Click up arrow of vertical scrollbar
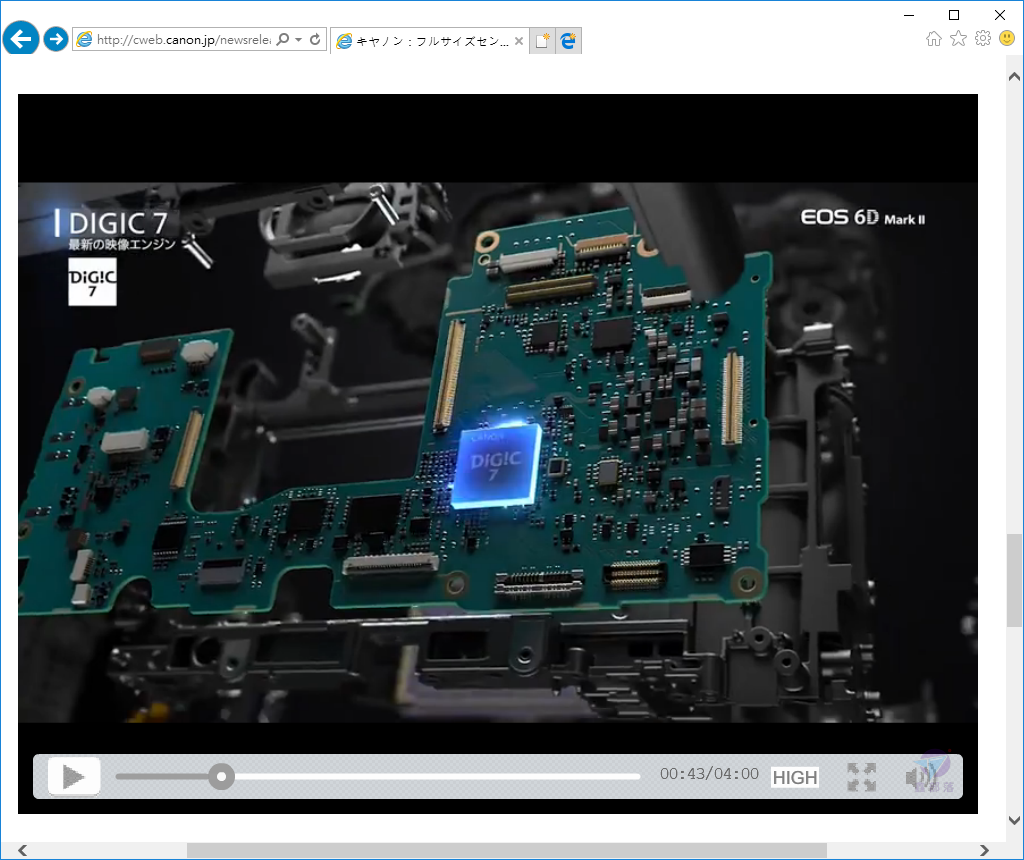The height and width of the screenshot is (860, 1024). click(x=1014, y=76)
